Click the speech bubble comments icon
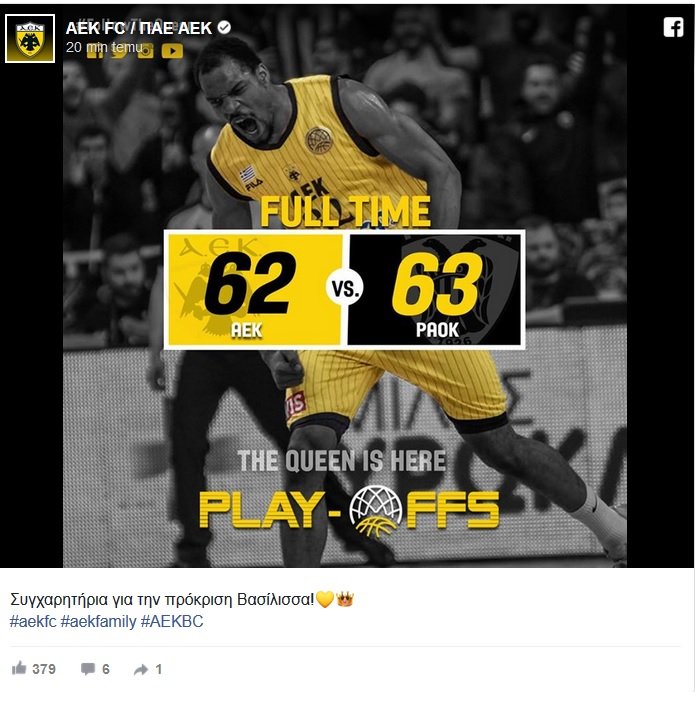Viewport: 696px width, 713px height. tap(87, 669)
